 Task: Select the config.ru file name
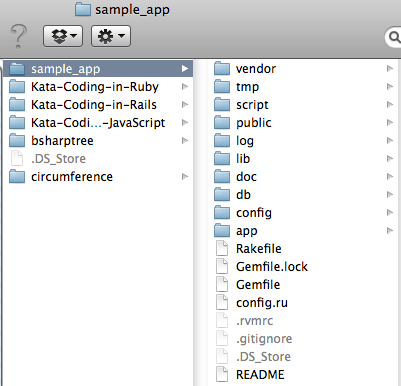click(x=262, y=303)
